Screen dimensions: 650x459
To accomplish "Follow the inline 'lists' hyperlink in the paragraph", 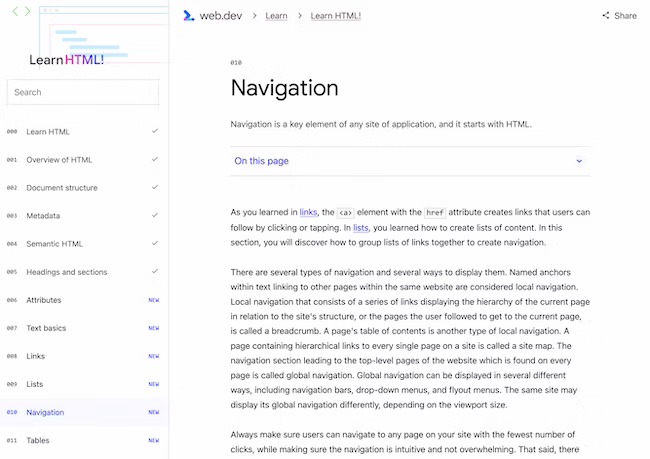I will [x=360, y=227].
